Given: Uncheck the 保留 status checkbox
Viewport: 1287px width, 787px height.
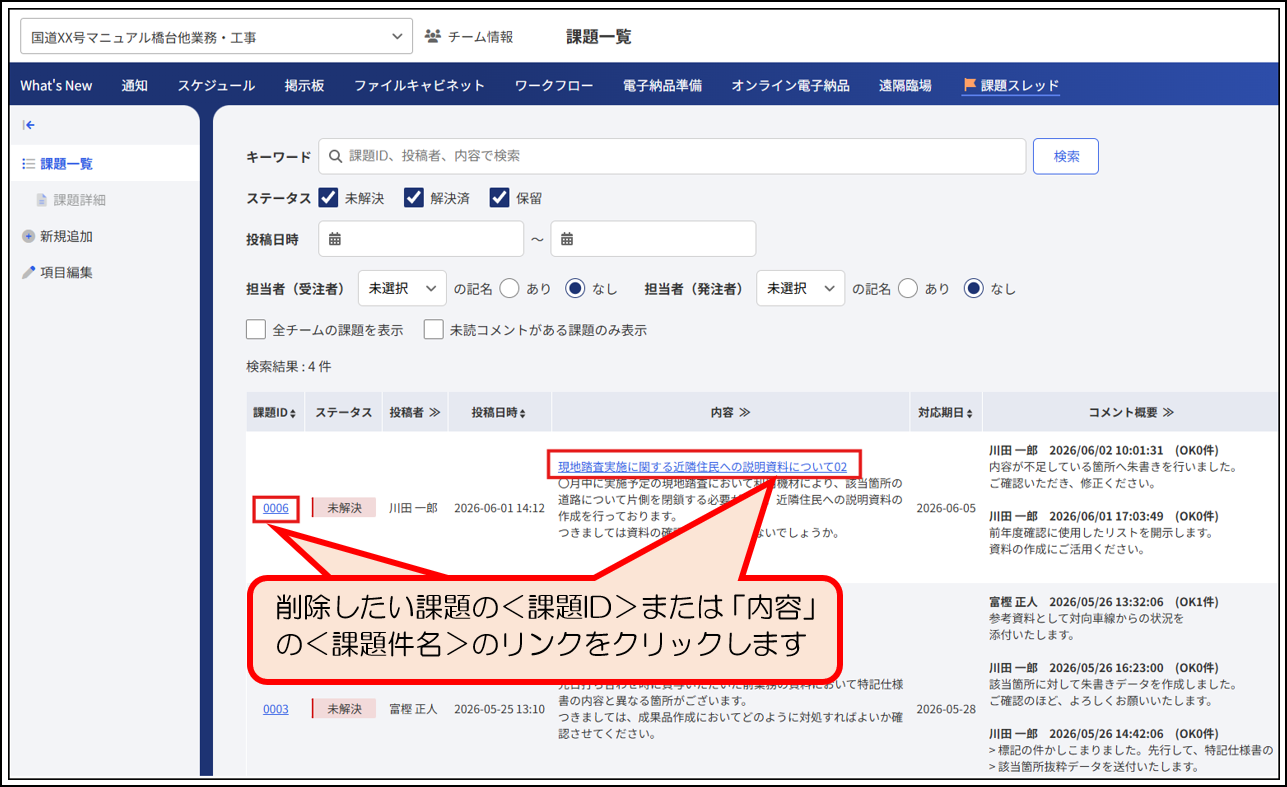Looking at the screenshot, I should click(500, 198).
